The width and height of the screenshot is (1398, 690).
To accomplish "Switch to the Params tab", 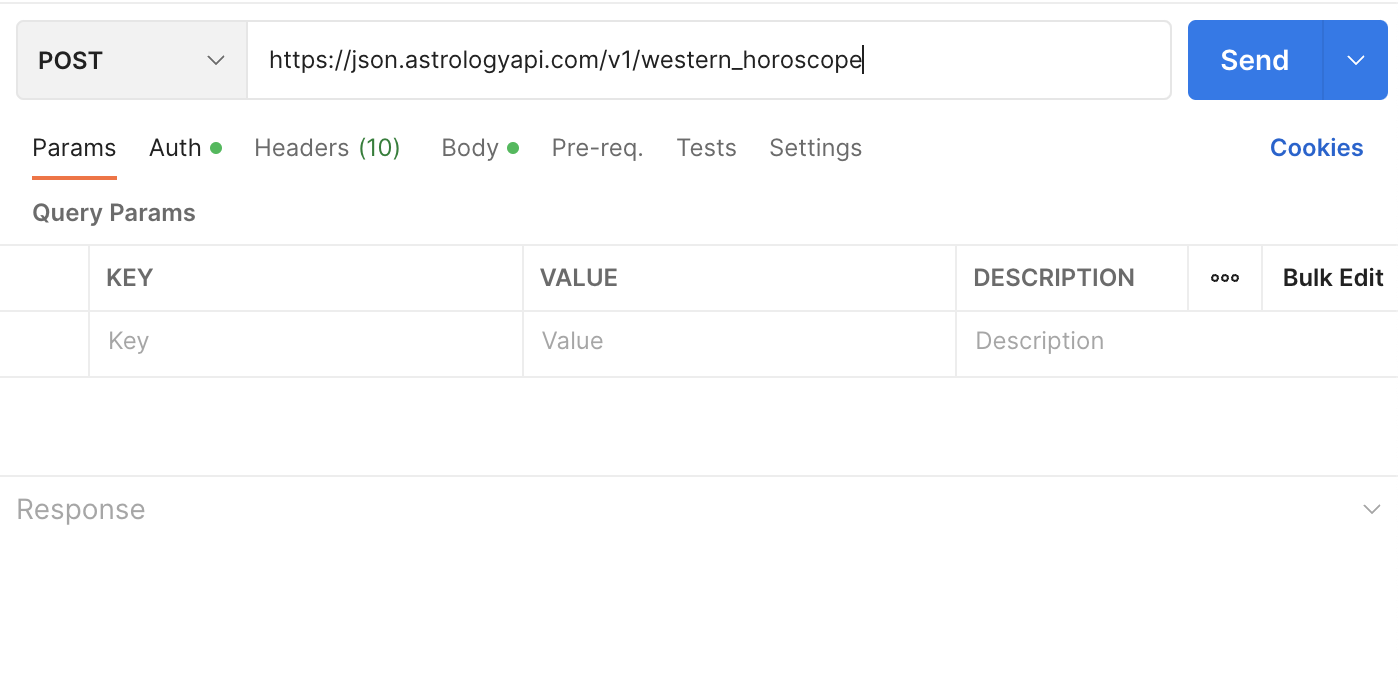I will coord(74,148).
